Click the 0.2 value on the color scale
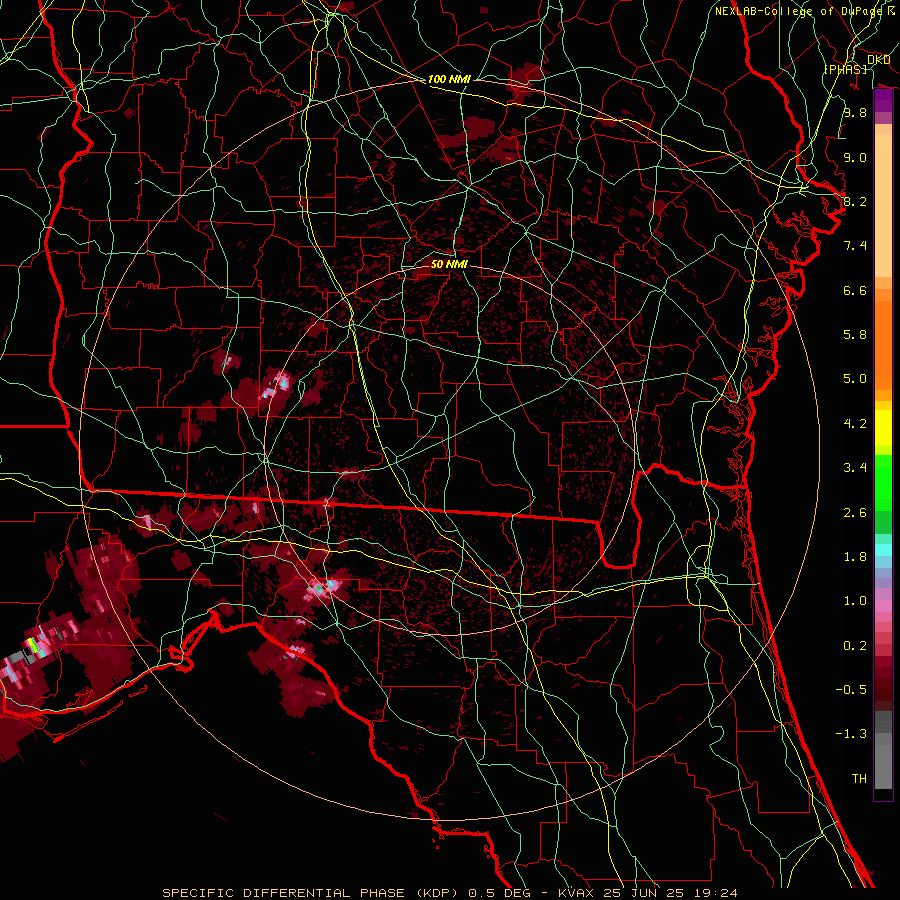 pos(855,646)
